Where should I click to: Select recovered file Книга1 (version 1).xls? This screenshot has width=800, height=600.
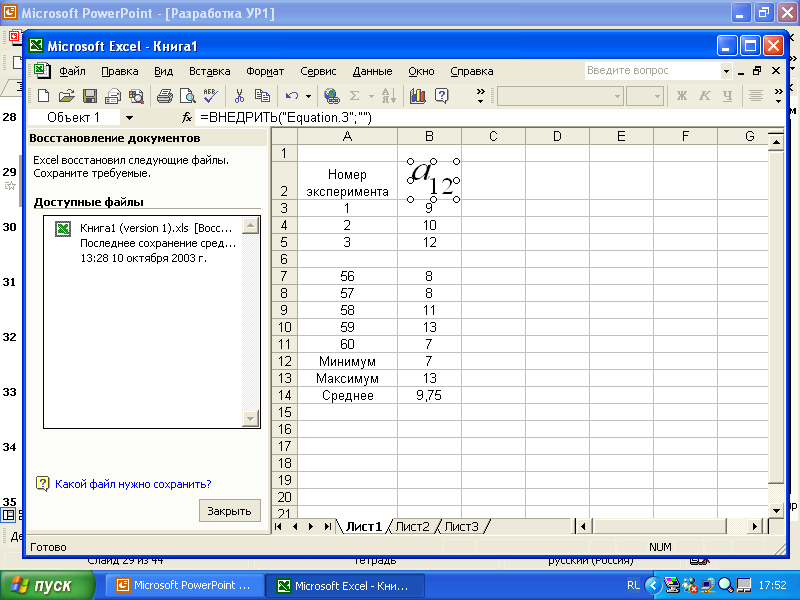145,243
